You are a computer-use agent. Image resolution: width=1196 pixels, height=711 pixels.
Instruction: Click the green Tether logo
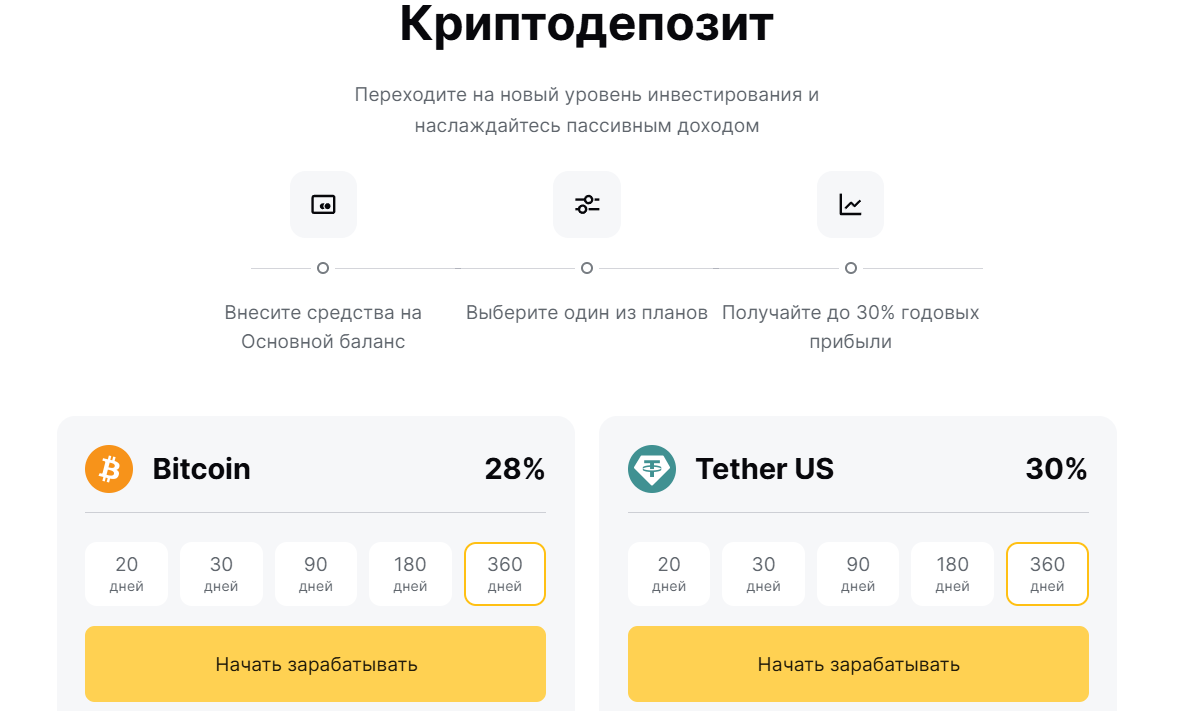point(652,469)
